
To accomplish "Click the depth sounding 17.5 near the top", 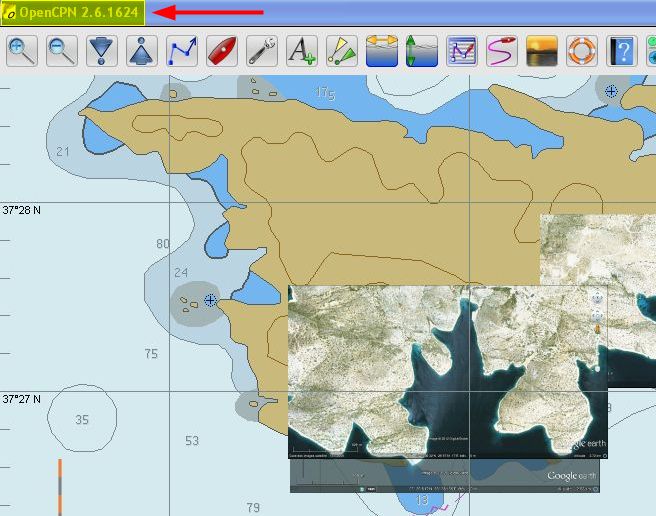I will pos(325,93).
